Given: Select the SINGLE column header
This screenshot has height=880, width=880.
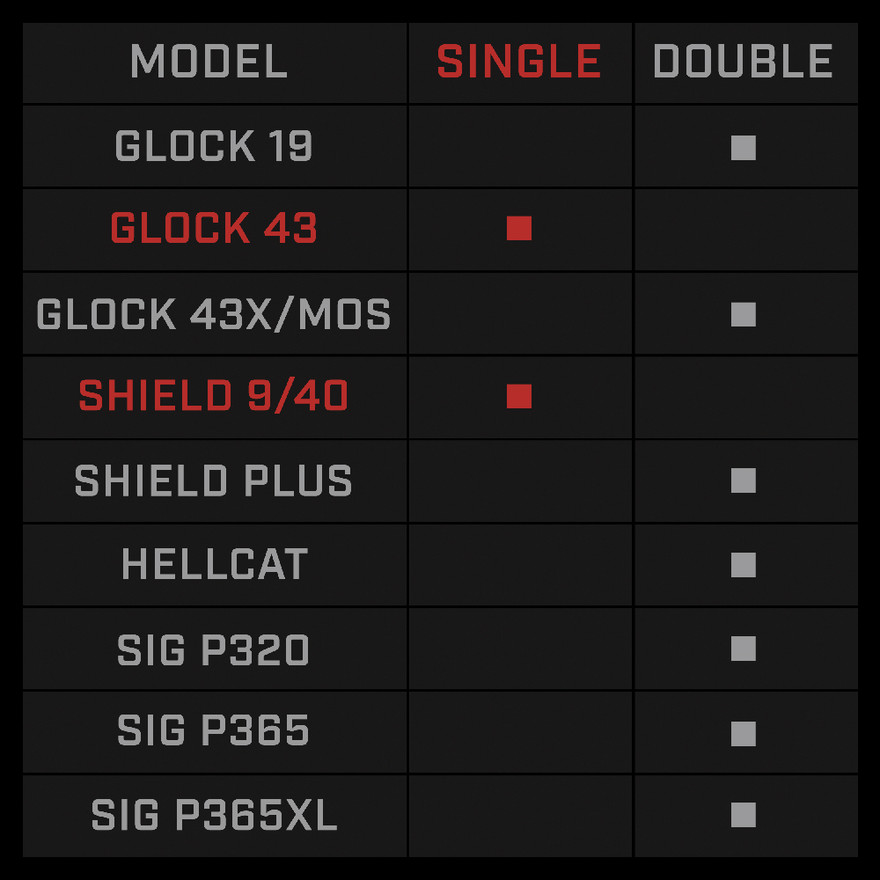Looking at the screenshot, I should coord(519,62).
